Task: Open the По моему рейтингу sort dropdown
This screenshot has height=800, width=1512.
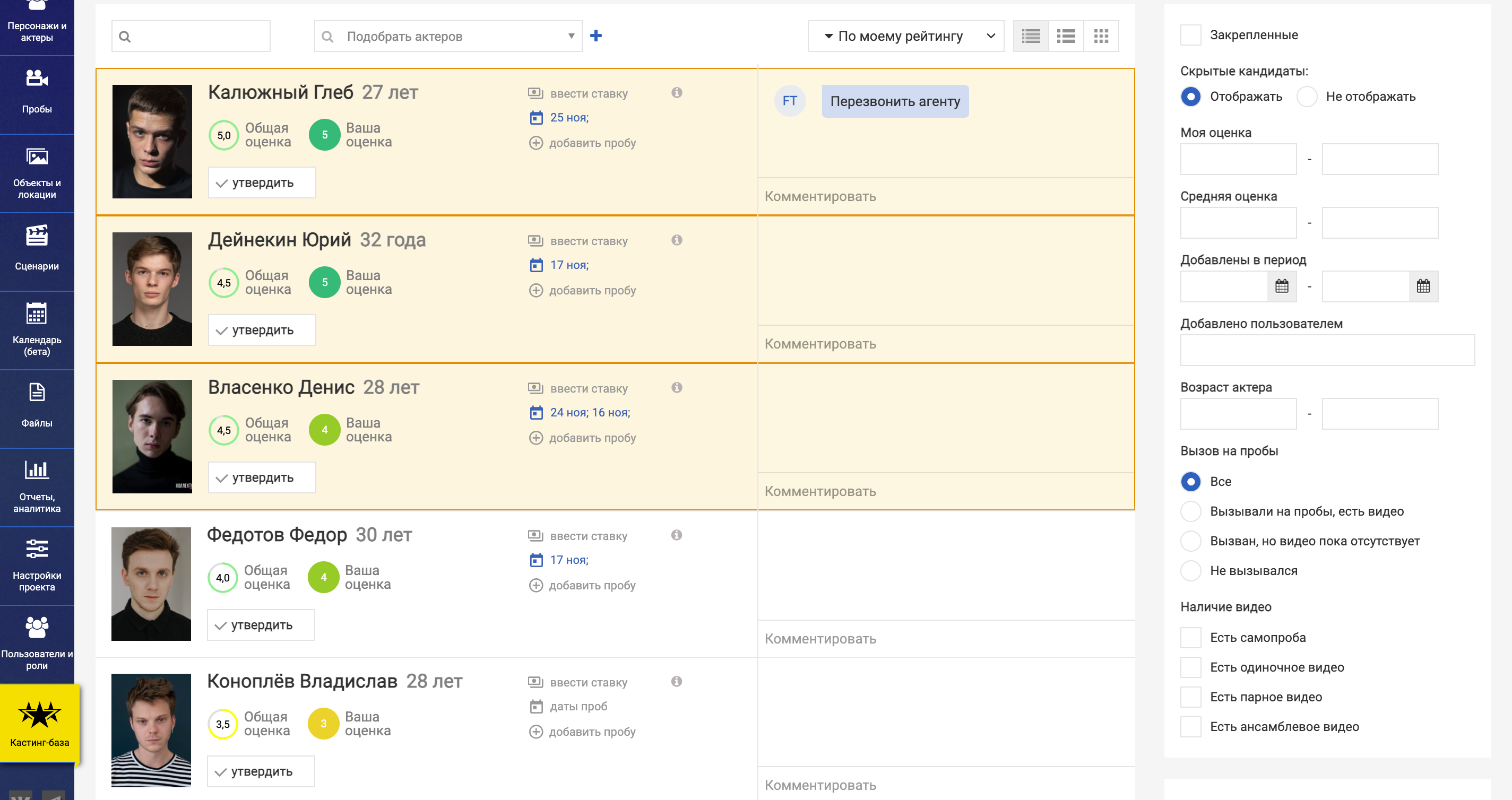Action: pos(905,37)
